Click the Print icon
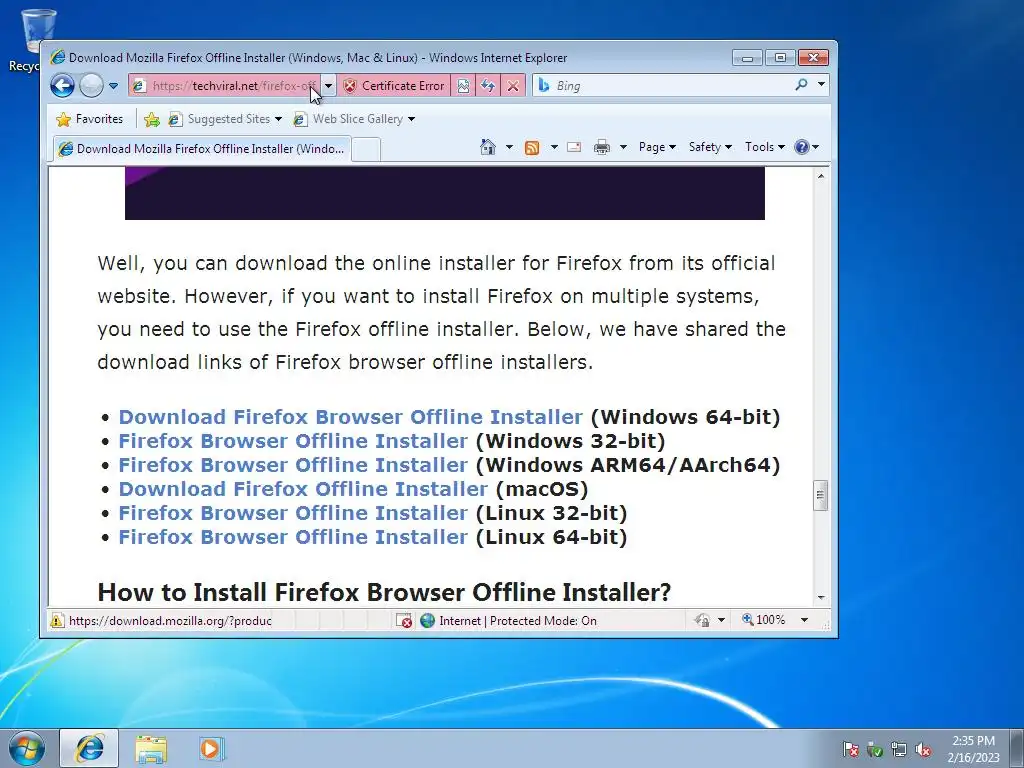This screenshot has width=1024, height=768. tap(601, 148)
